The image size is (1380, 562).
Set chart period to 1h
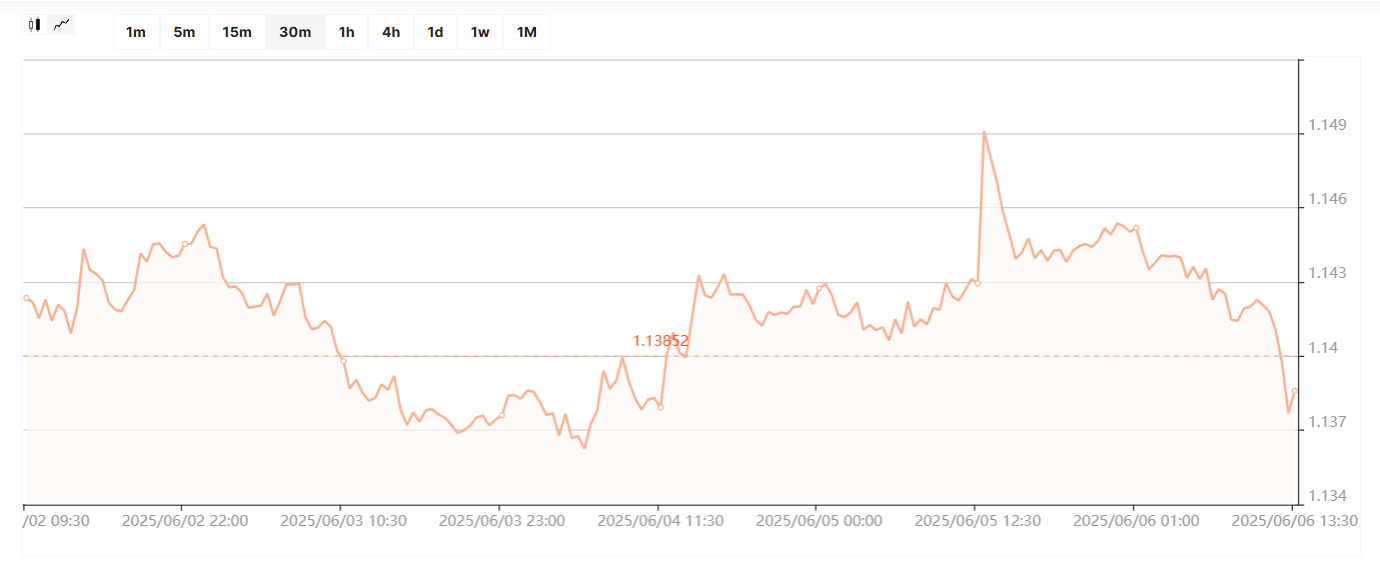coord(346,32)
